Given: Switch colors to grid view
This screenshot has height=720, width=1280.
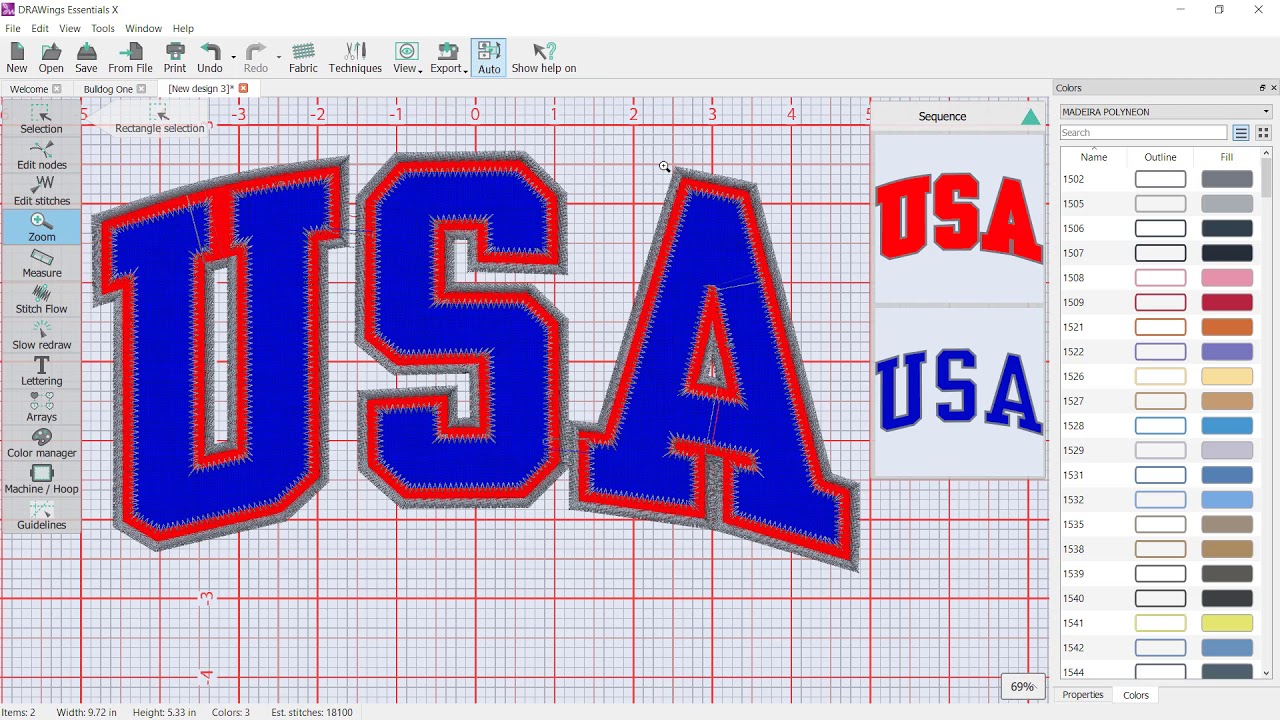Looking at the screenshot, I should tap(1263, 133).
